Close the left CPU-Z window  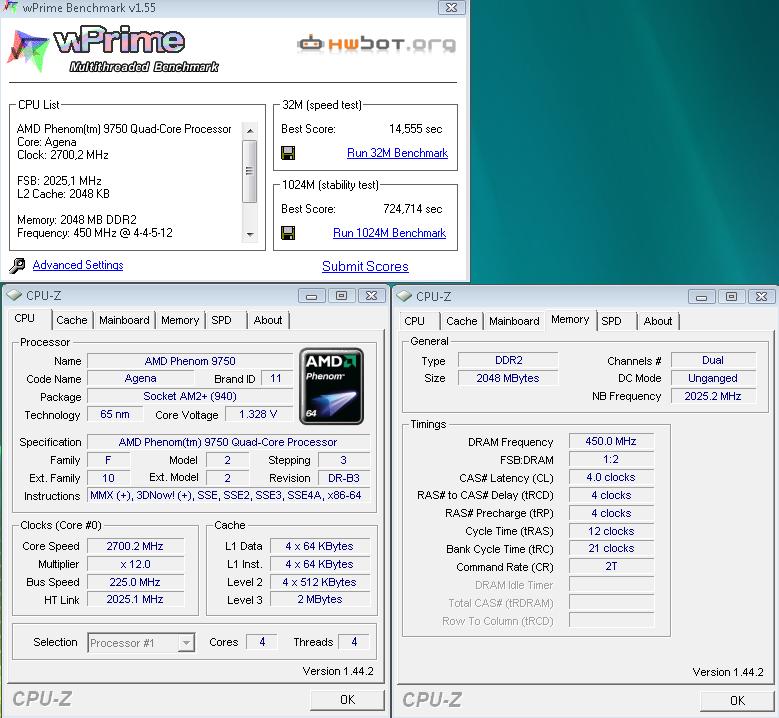tap(371, 296)
